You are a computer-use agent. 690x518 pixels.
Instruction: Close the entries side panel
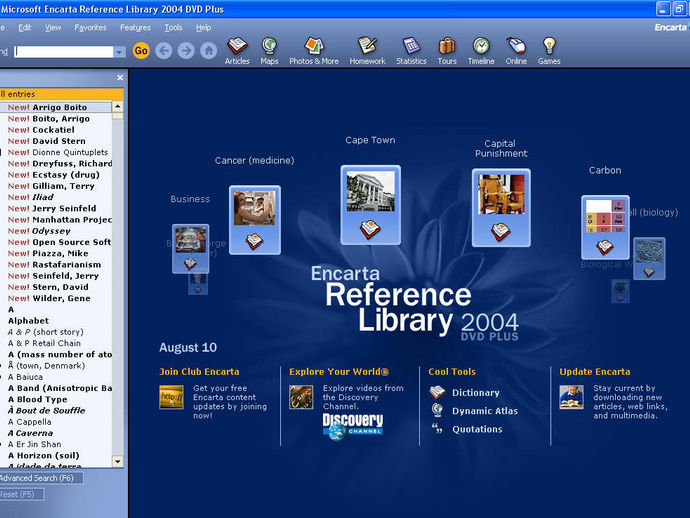point(120,77)
